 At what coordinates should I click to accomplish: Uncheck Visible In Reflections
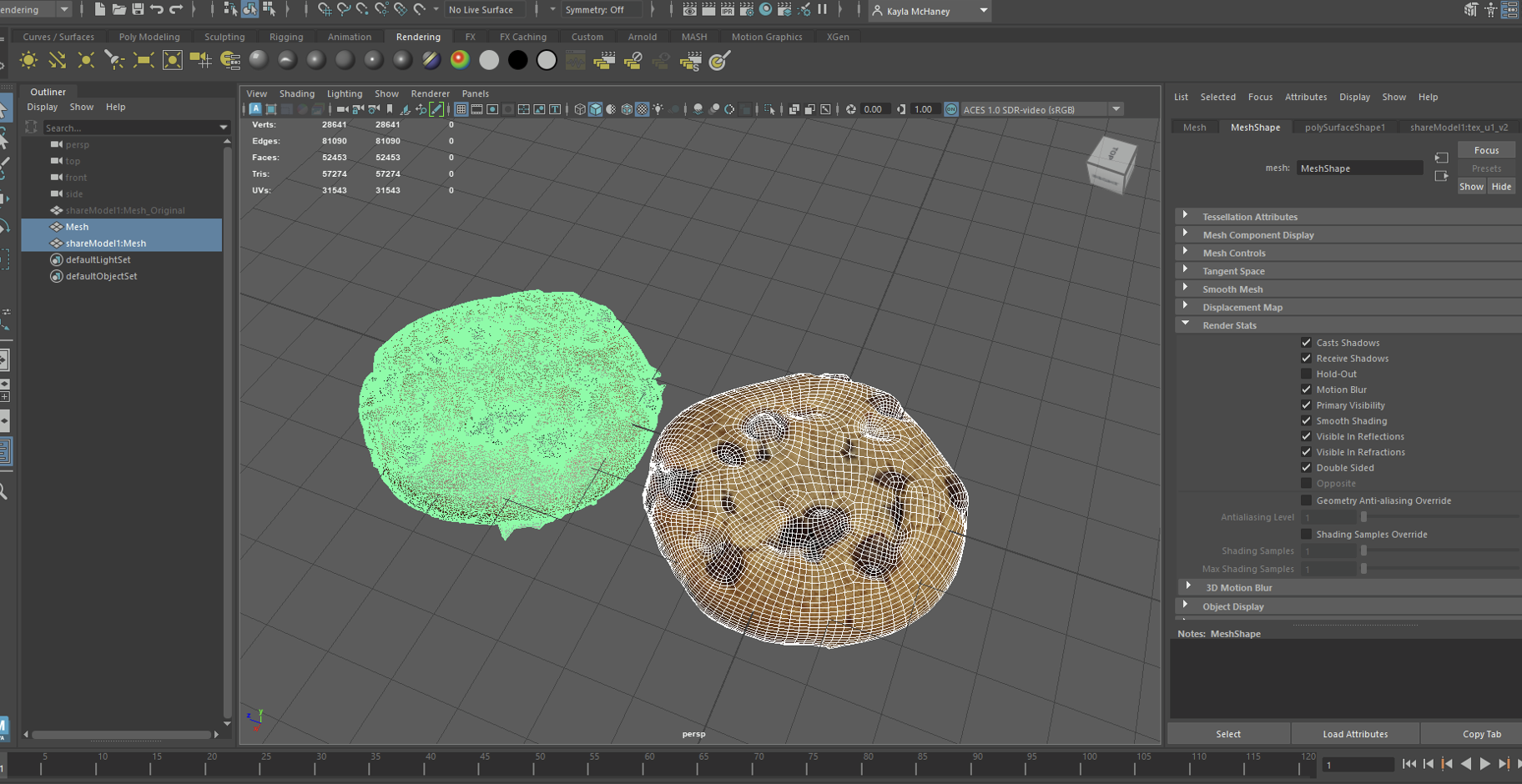click(x=1307, y=436)
